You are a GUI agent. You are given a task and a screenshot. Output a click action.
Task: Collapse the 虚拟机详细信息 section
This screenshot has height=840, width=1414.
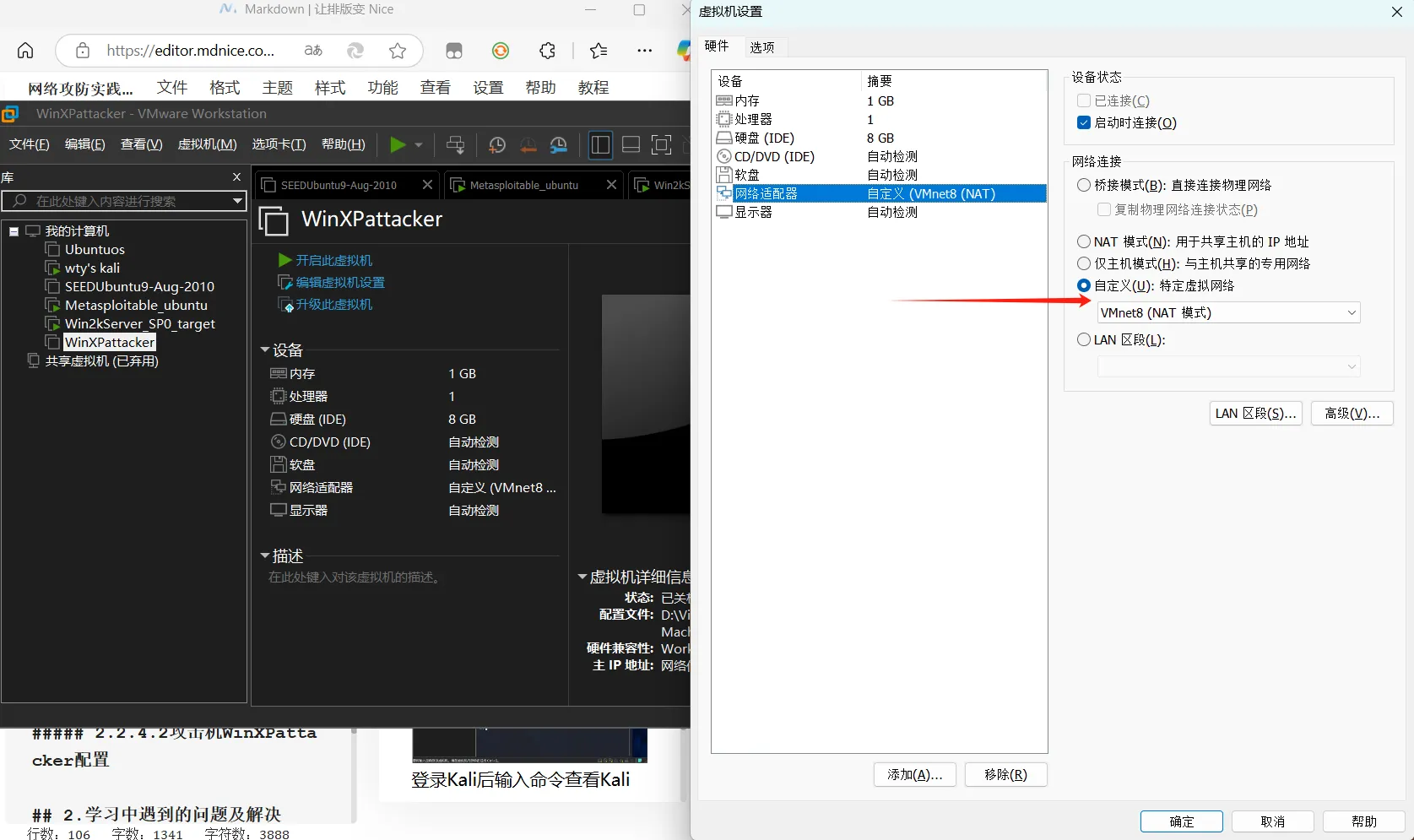[582, 577]
